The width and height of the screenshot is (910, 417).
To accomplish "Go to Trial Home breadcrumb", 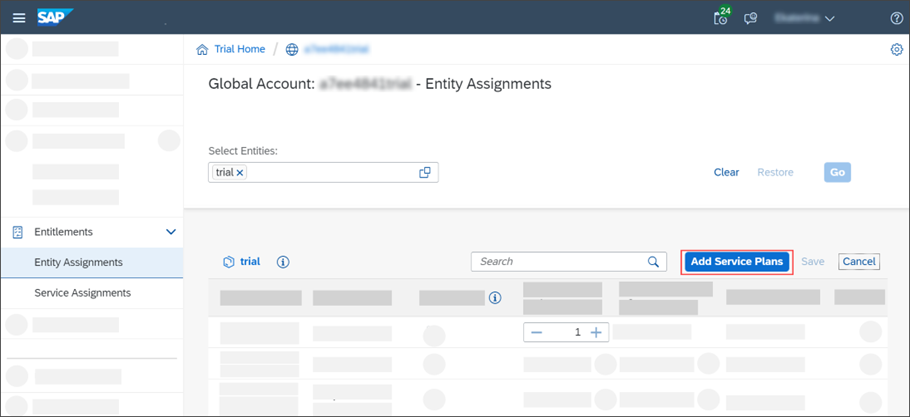I will click(240, 49).
